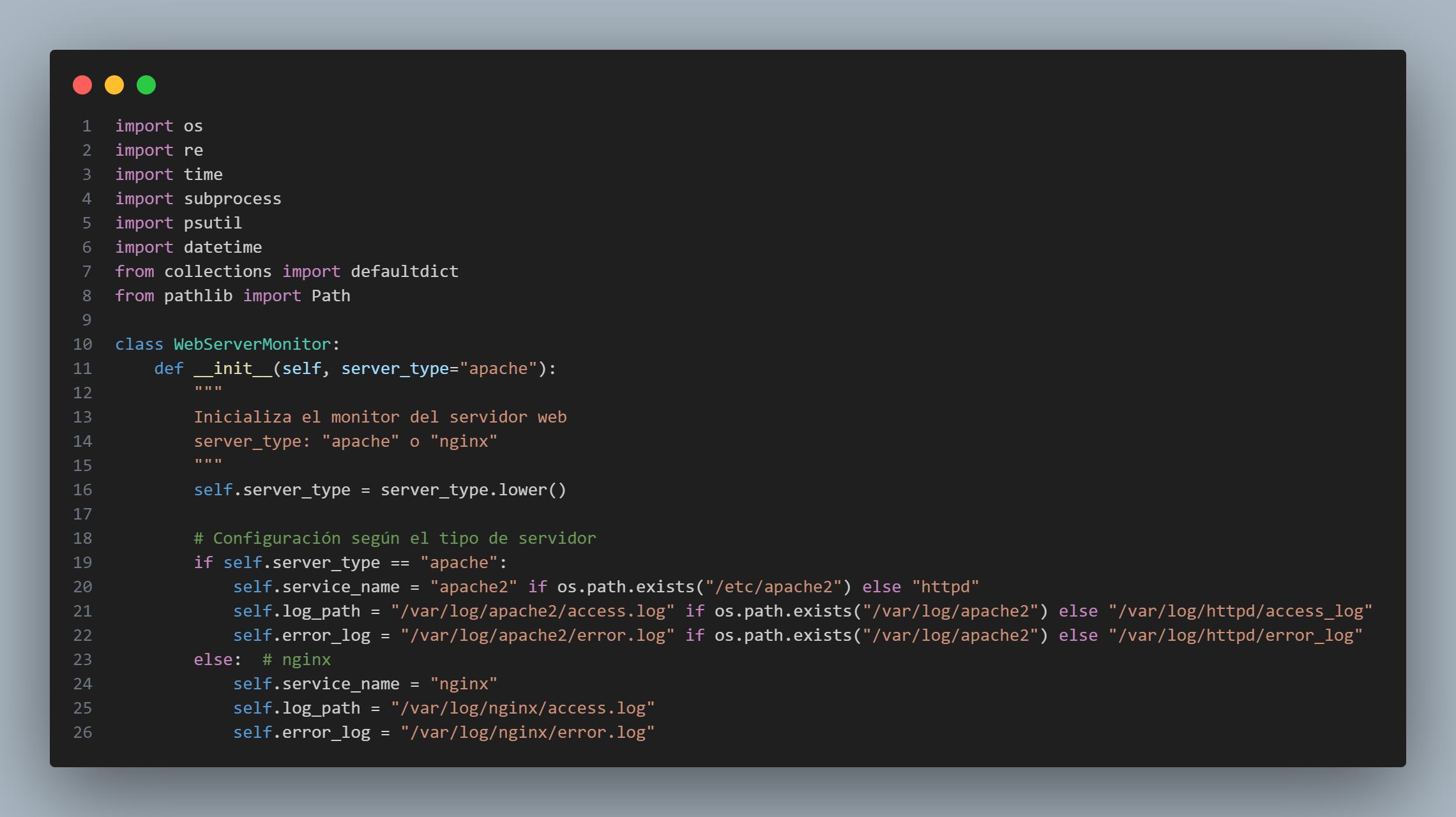Click the "httpd" string on line 20

945,587
